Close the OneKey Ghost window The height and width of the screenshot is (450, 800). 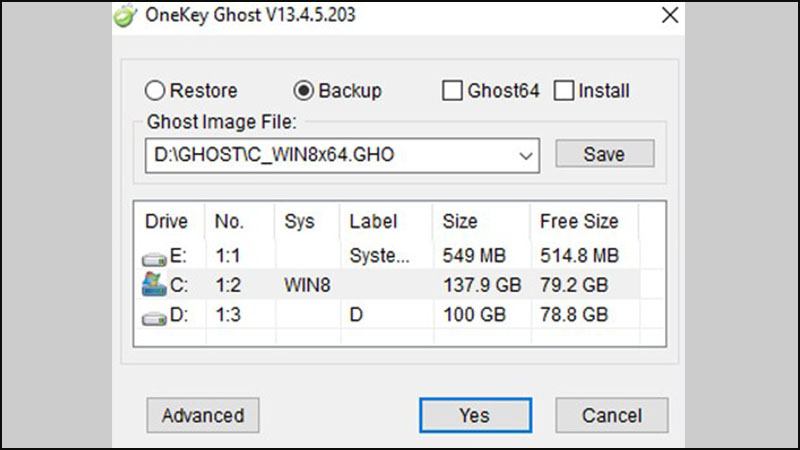tap(670, 15)
